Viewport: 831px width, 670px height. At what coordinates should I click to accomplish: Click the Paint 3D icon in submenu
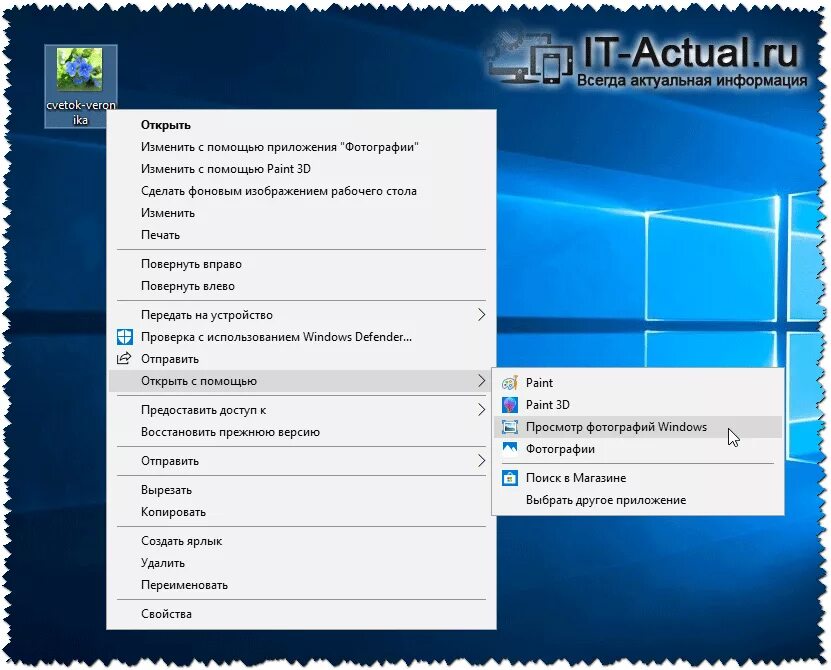pyautogui.click(x=510, y=404)
